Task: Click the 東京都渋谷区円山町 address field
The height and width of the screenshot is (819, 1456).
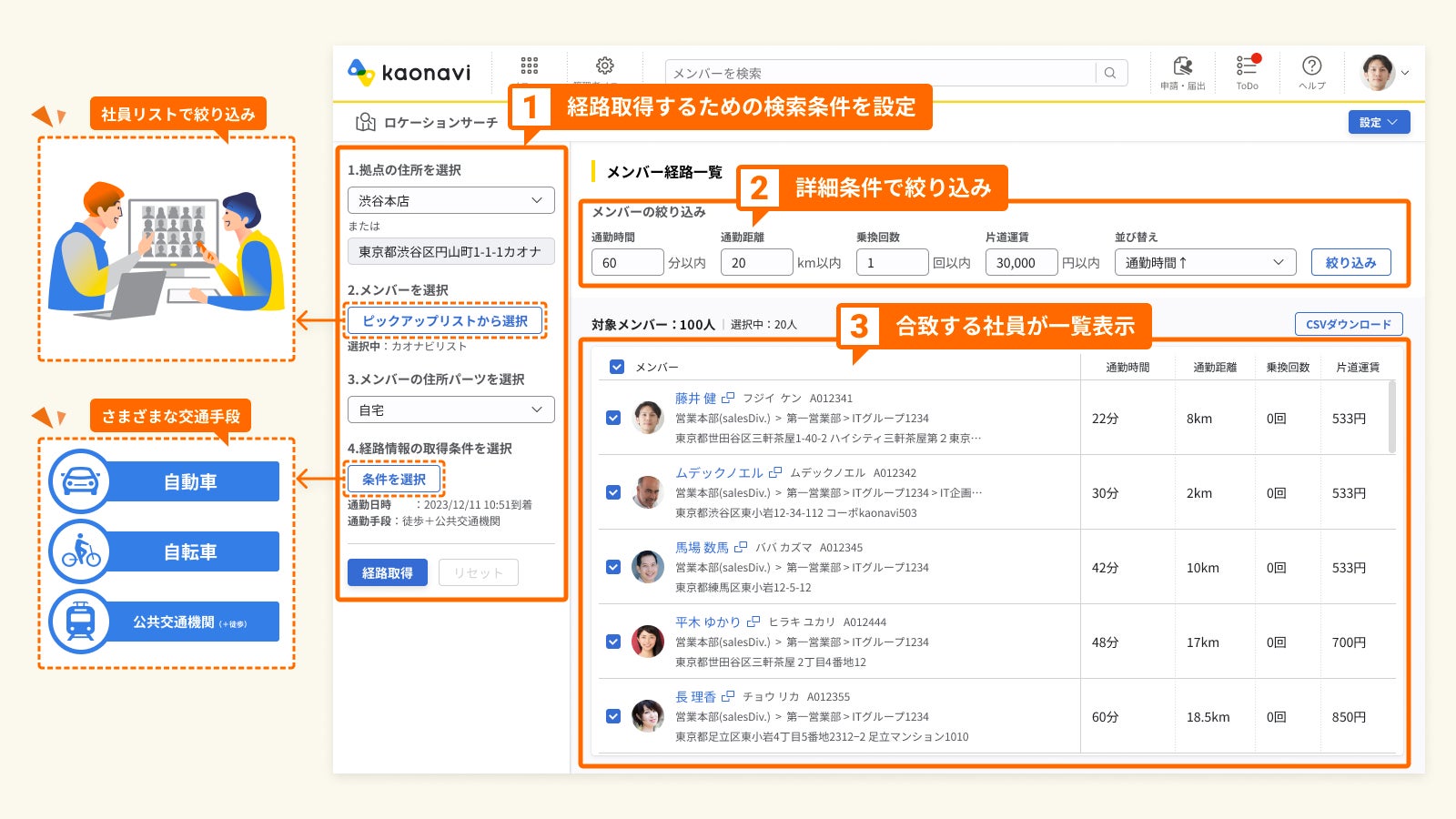Action: coord(451,251)
